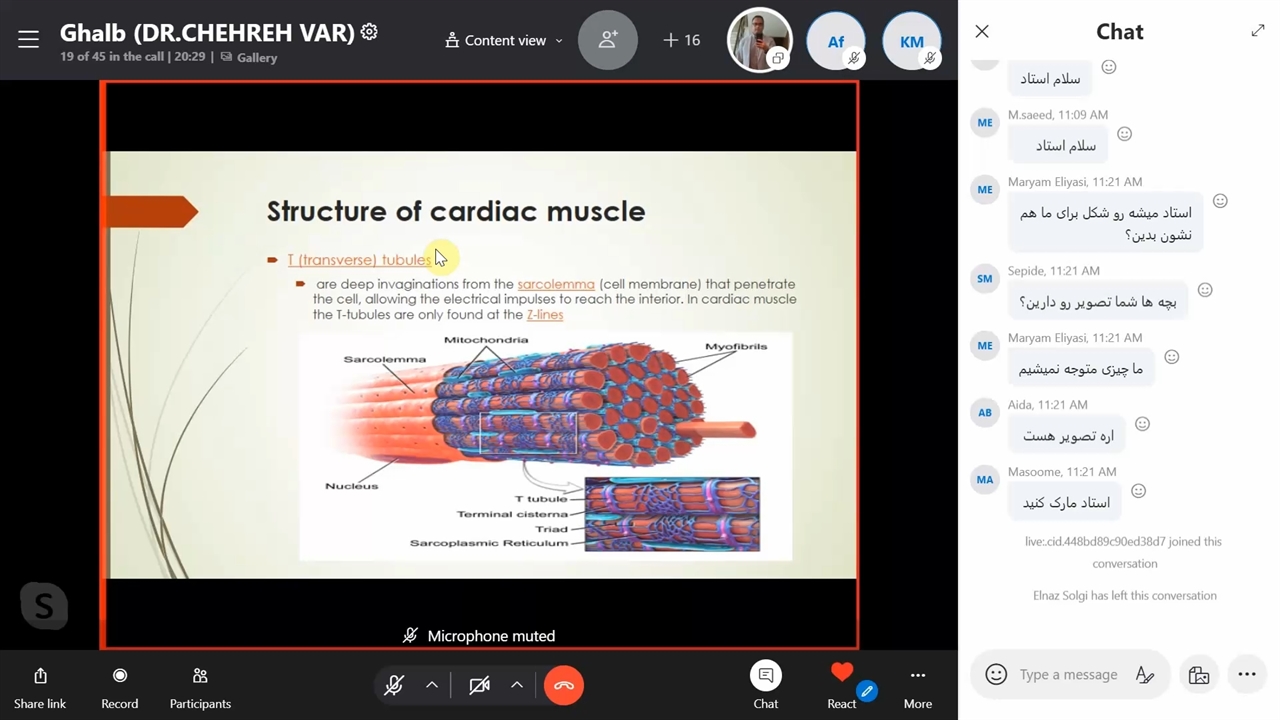Open the hamburger menu
This screenshot has height=720, width=1280.
tap(28, 39)
